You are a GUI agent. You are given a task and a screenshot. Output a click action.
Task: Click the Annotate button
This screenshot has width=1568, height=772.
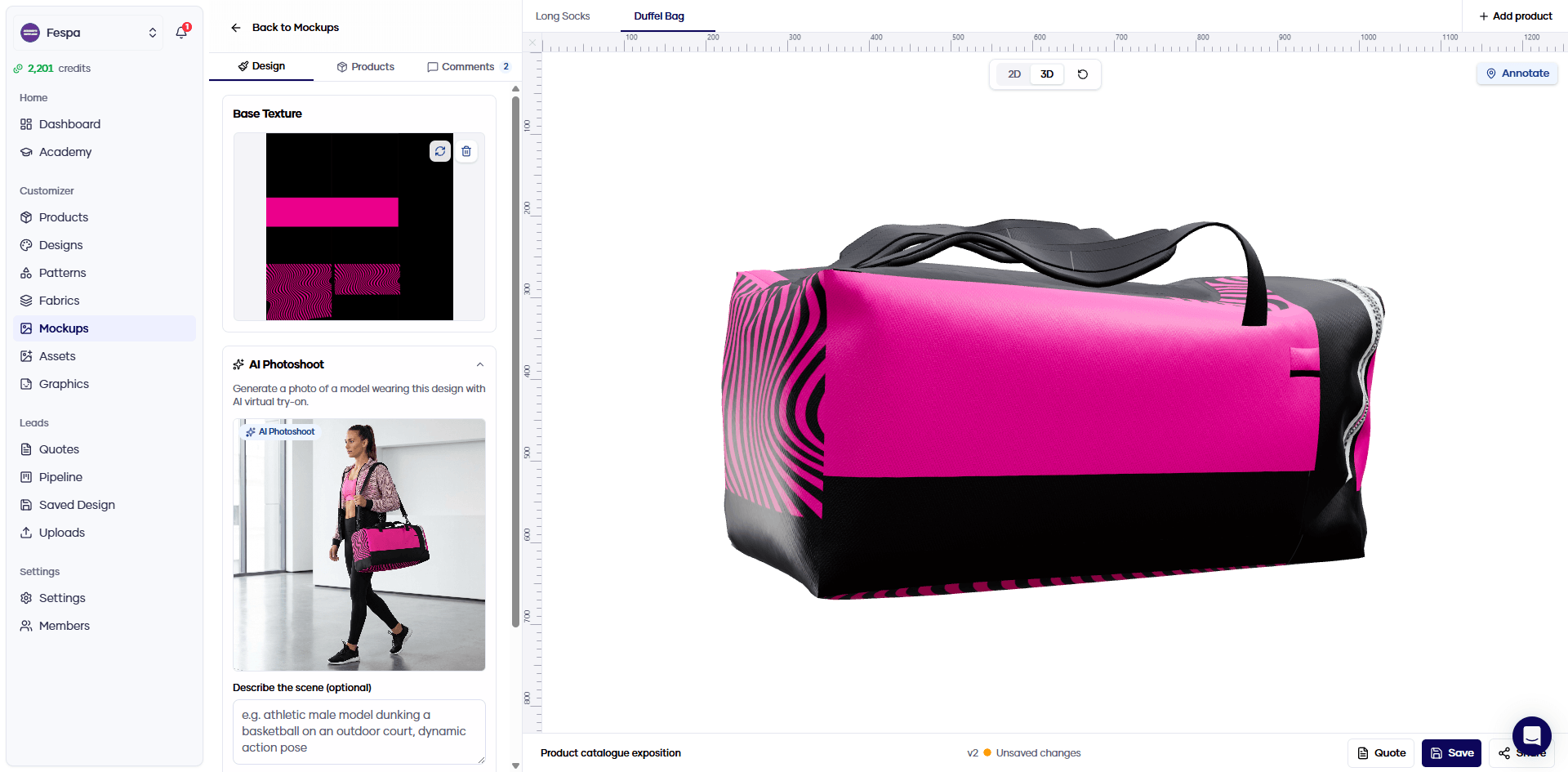pos(1517,74)
